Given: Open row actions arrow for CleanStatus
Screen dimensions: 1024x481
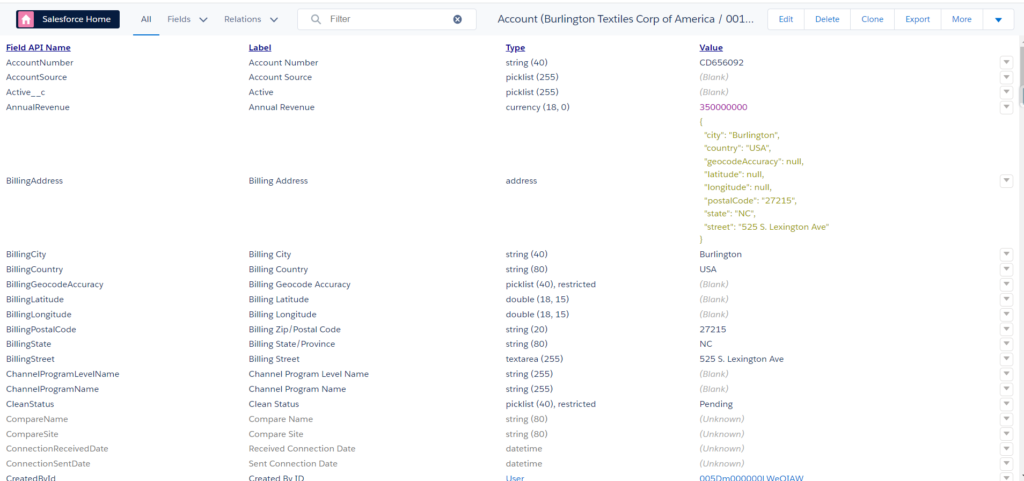Looking at the screenshot, I should point(1006,404).
